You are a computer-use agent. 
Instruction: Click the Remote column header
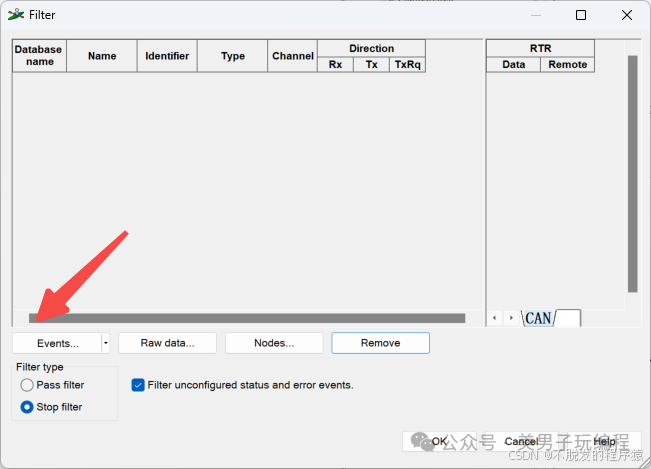[x=568, y=65]
